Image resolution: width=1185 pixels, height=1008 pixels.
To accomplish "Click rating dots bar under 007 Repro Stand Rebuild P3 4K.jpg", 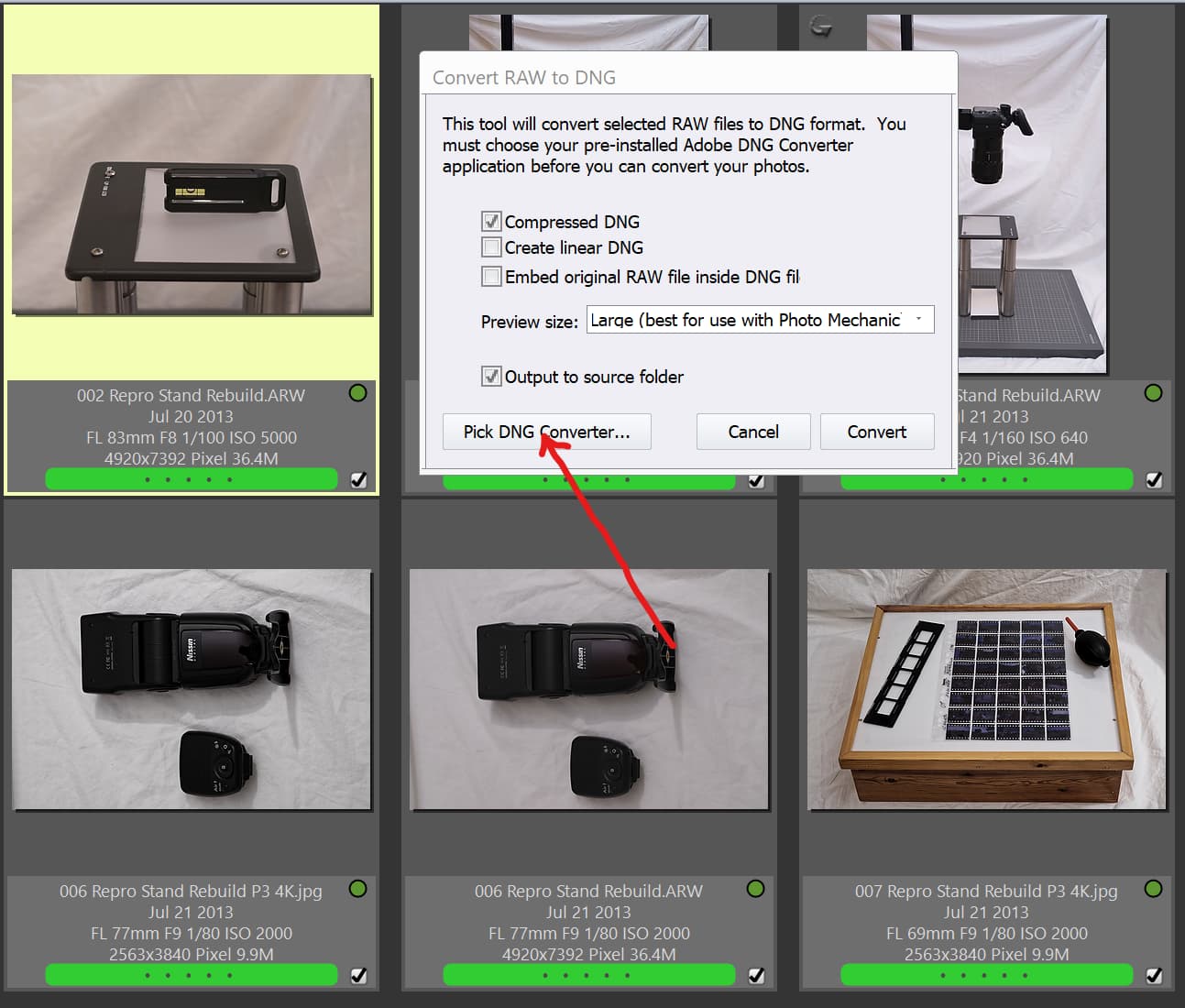I will pyautogui.click(x=986, y=975).
